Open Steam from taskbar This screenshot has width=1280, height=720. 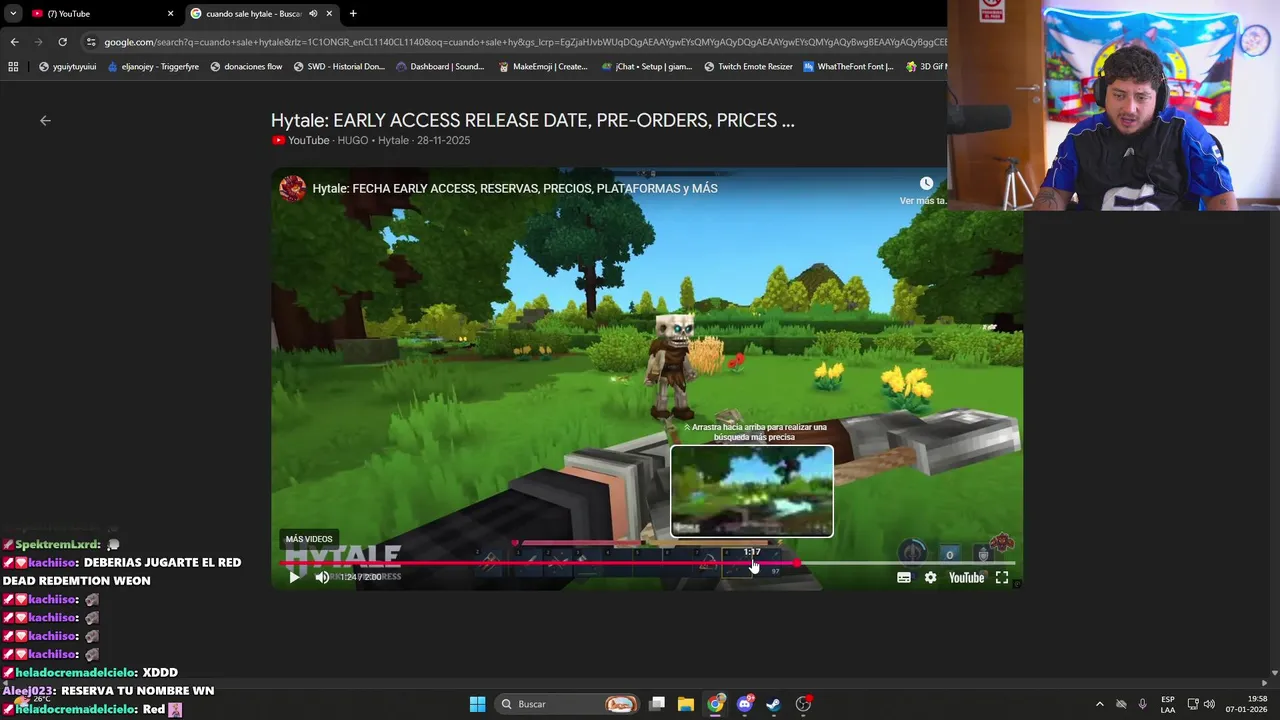click(x=773, y=704)
